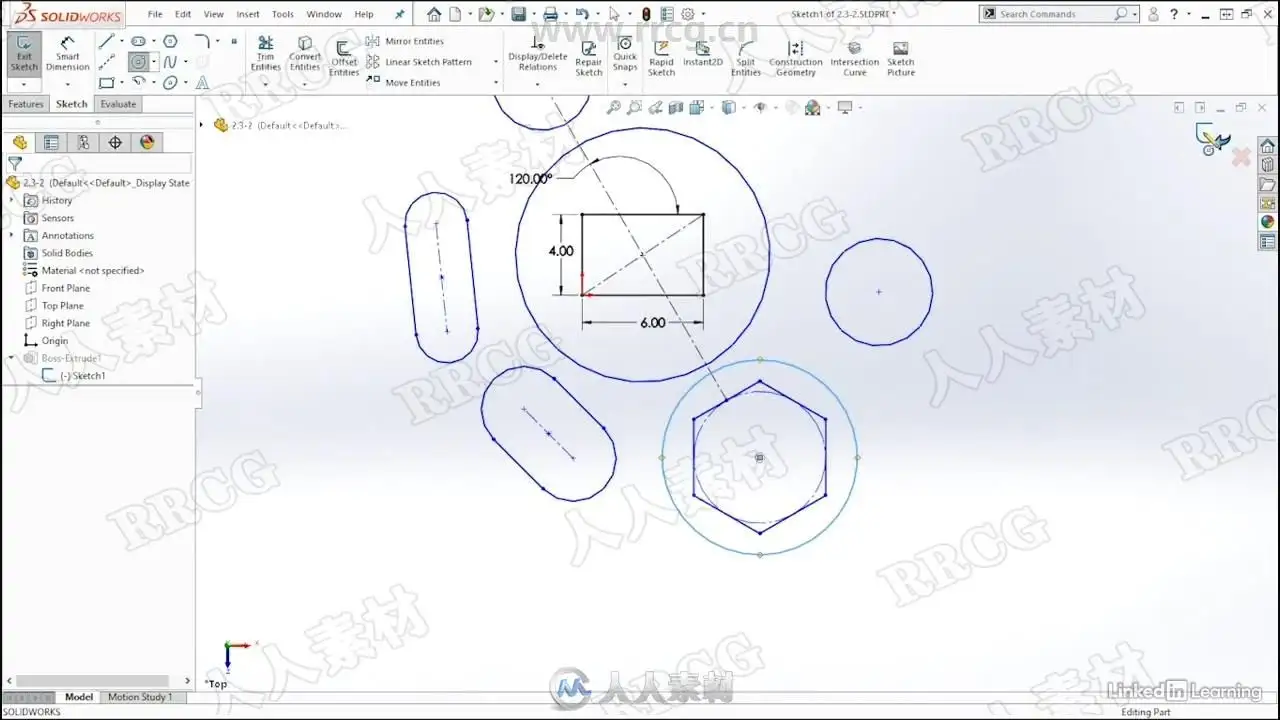Select the Straight Slot tool
The width and height of the screenshot is (1280, 720).
coord(138,41)
